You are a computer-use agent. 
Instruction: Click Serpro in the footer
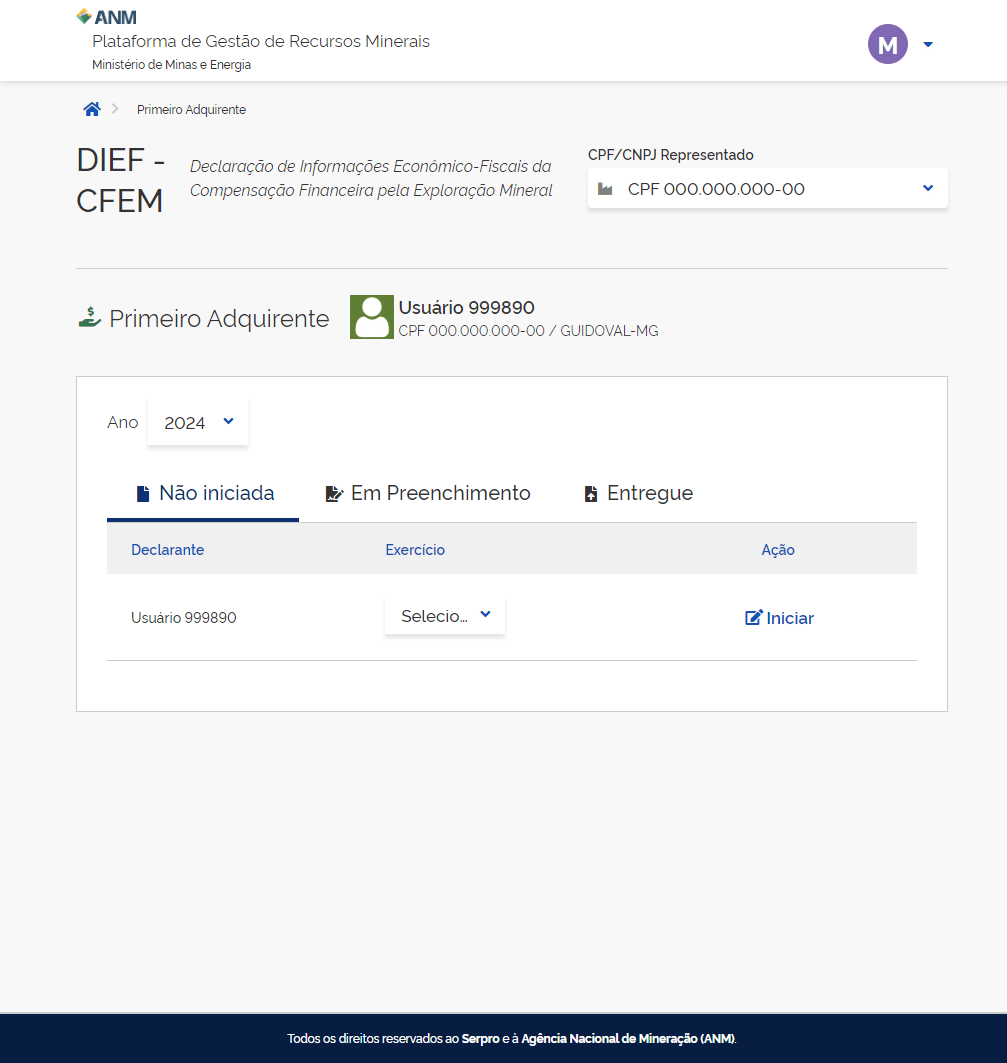479,1039
